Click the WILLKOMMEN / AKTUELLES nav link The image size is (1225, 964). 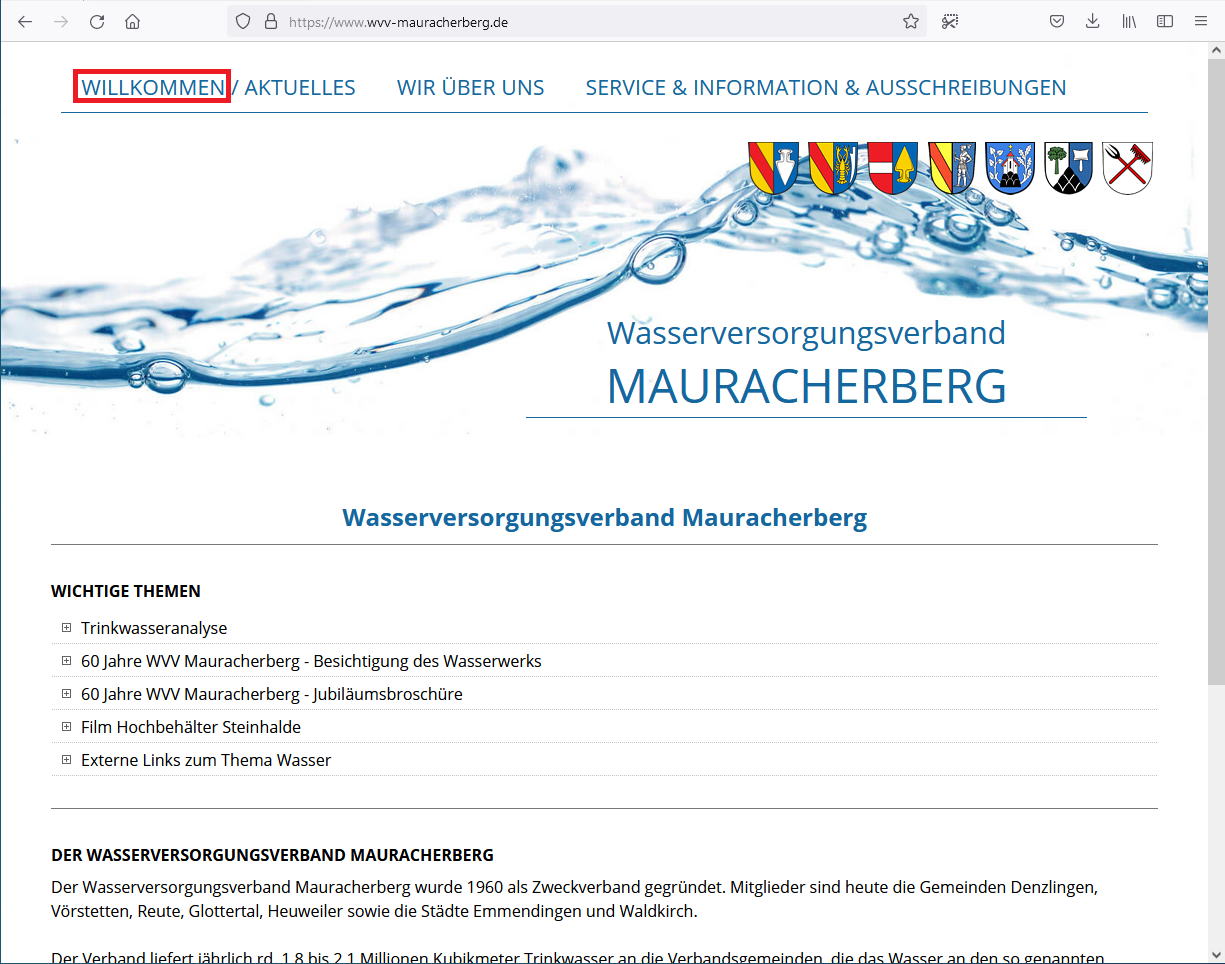[218, 88]
